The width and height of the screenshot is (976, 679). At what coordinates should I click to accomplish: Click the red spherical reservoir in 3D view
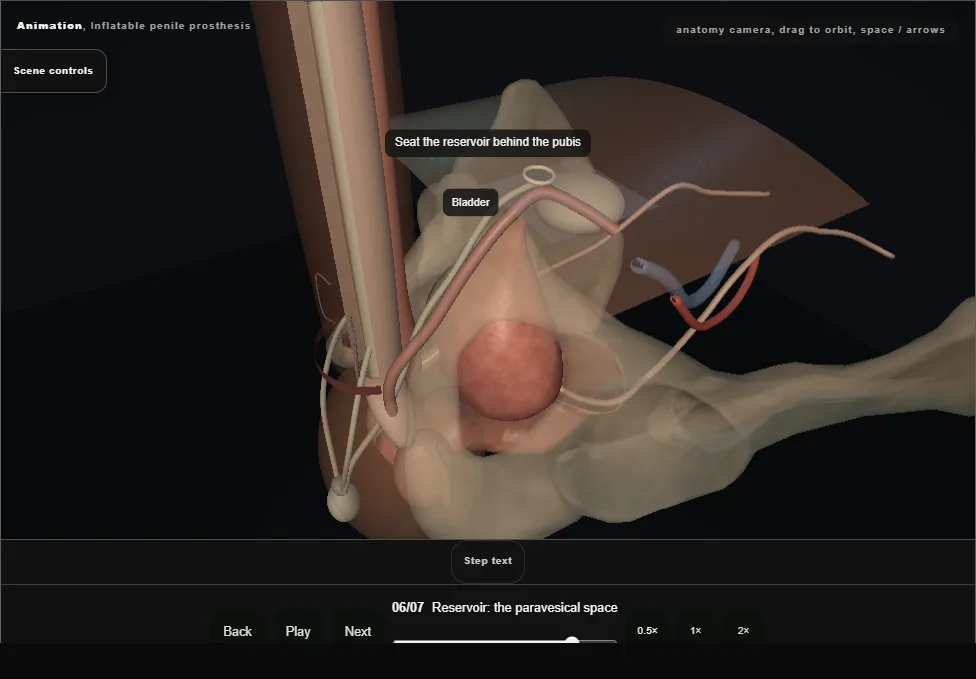[510, 370]
